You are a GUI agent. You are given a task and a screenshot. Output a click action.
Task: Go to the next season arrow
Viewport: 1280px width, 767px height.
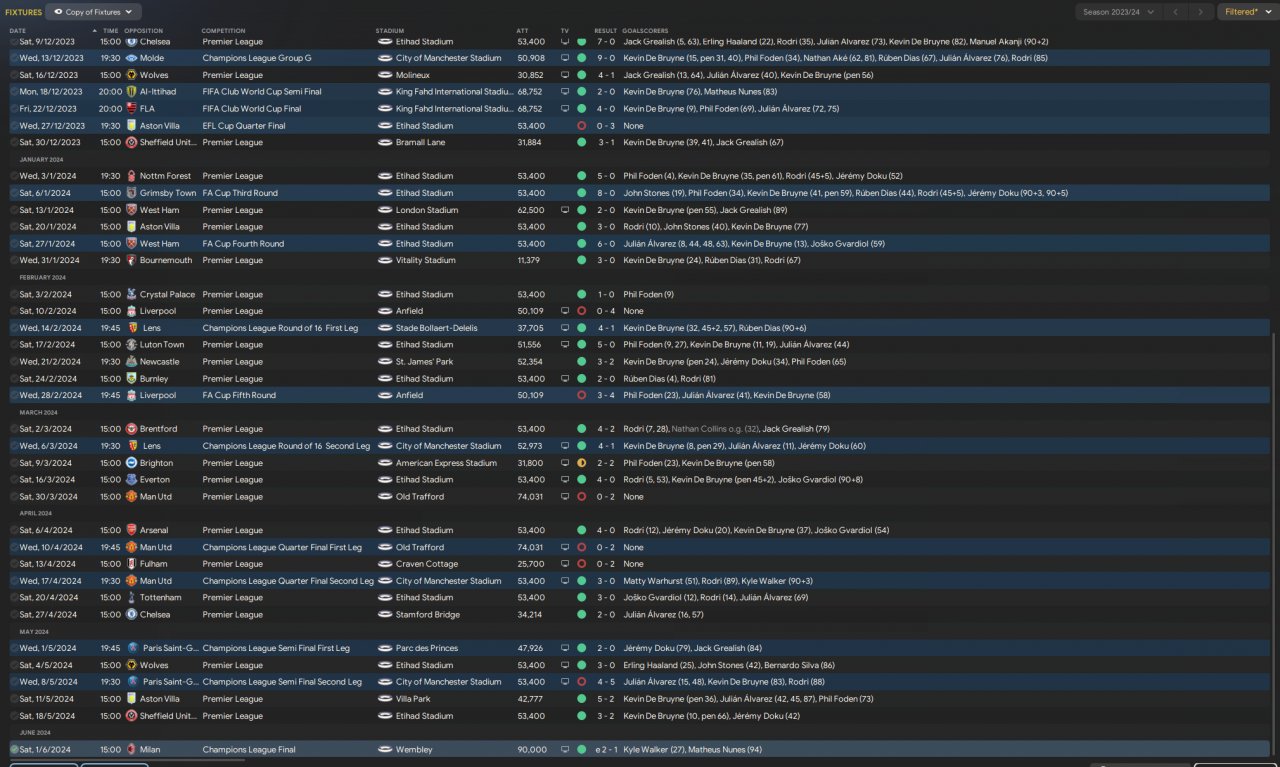point(1201,12)
